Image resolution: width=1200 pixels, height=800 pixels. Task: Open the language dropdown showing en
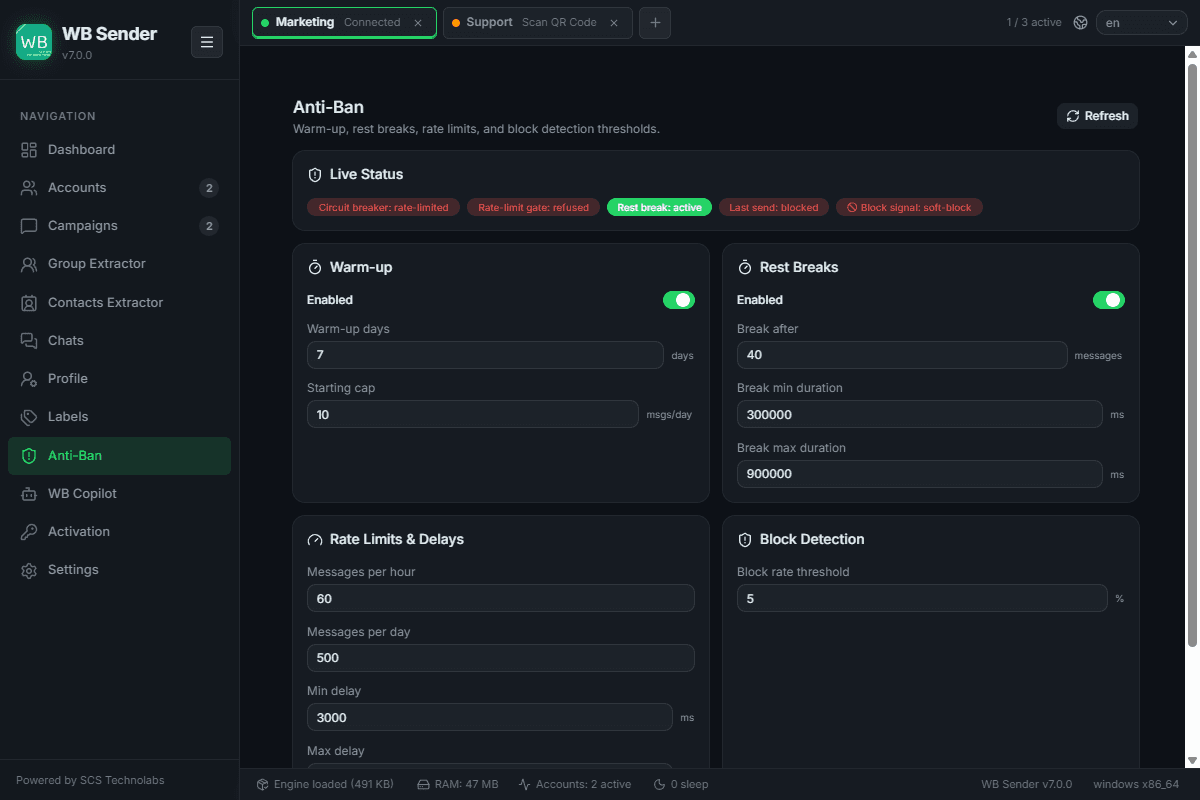coord(1142,23)
